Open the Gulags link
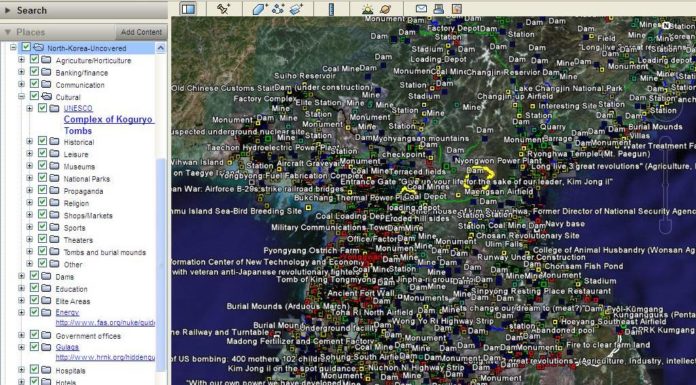The height and width of the screenshot is (385, 696). point(67,347)
